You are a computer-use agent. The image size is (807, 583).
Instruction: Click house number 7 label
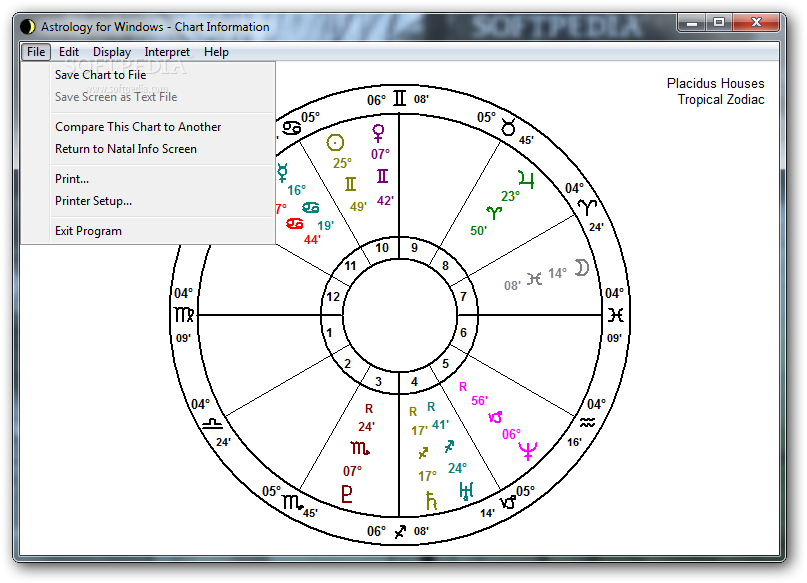click(463, 296)
